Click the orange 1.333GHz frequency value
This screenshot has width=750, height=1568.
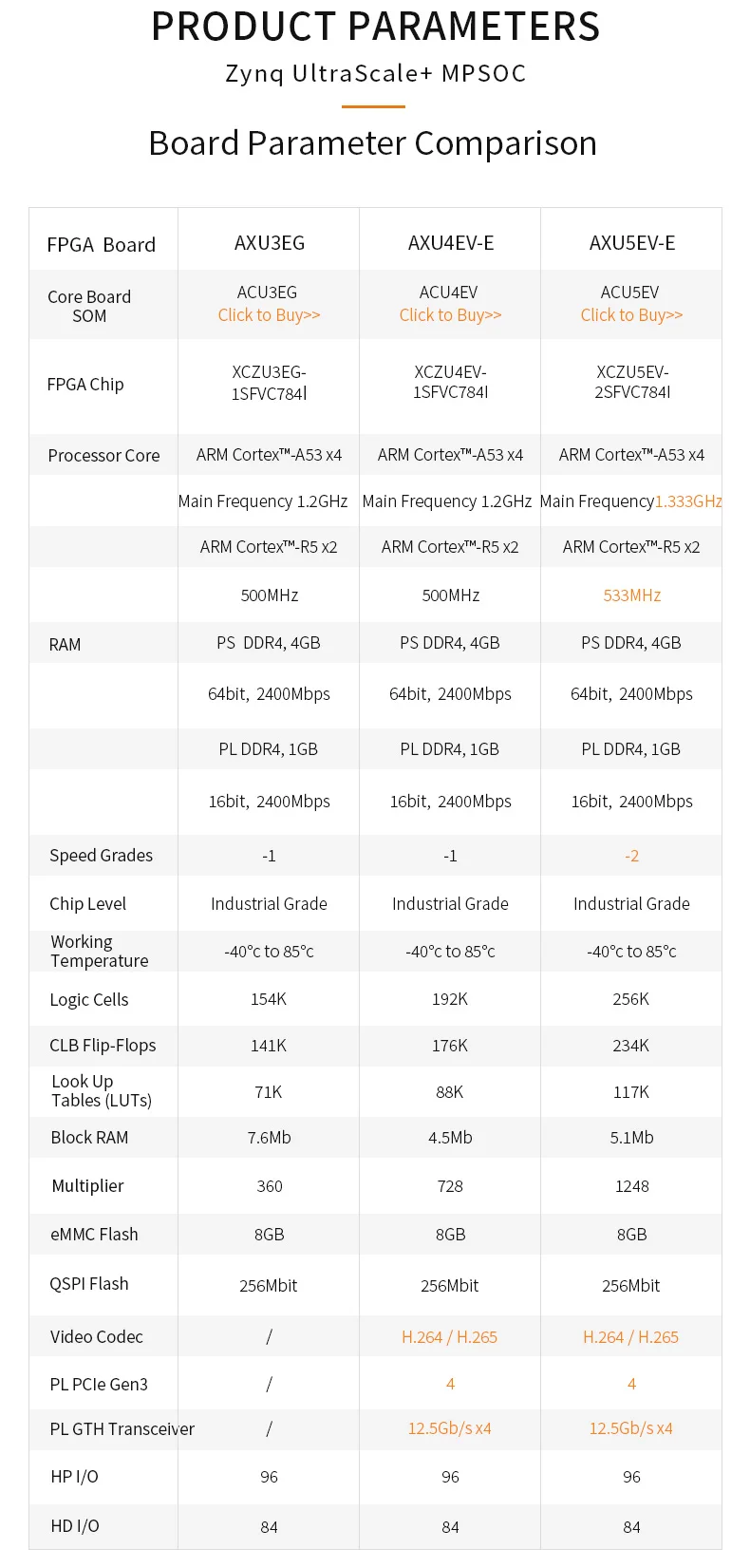[688, 501]
